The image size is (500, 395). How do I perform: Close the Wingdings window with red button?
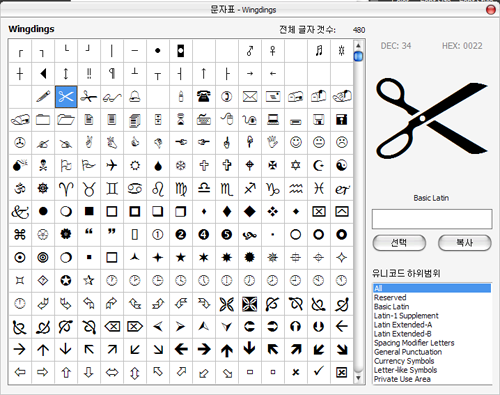[491, 10]
